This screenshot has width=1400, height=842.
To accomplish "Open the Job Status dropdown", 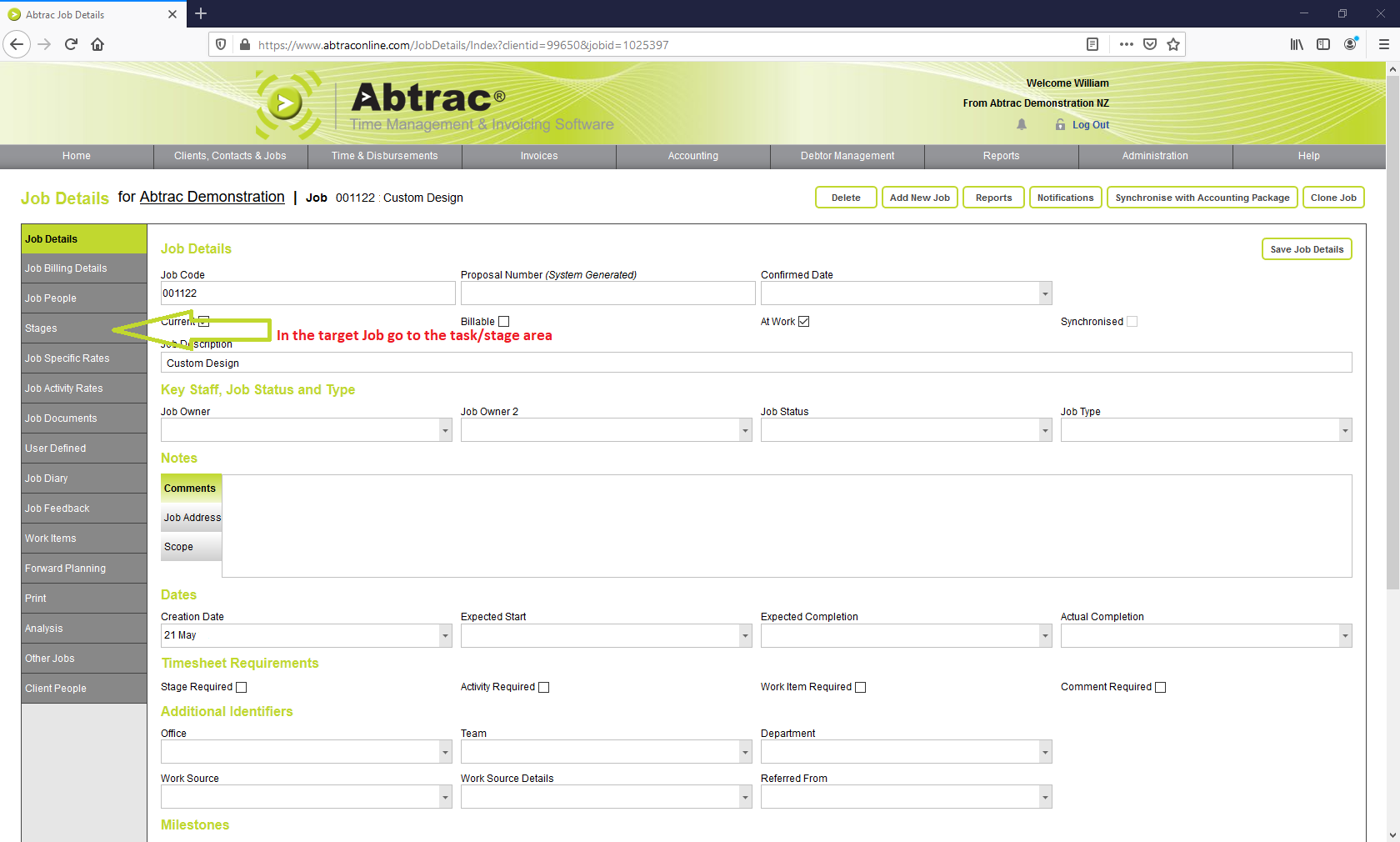I will (1045, 429).
